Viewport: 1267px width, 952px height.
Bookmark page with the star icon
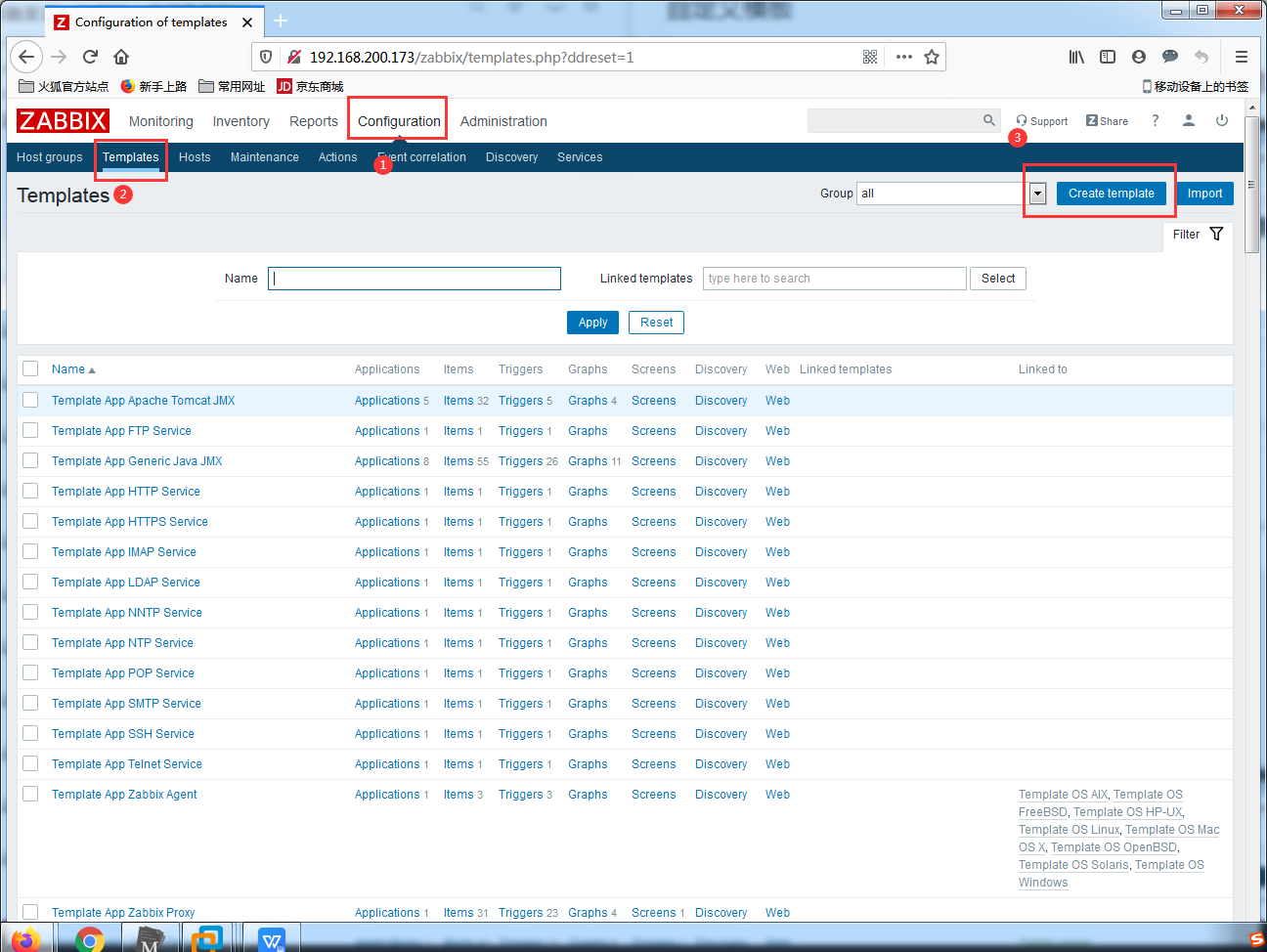coord(932,57)
